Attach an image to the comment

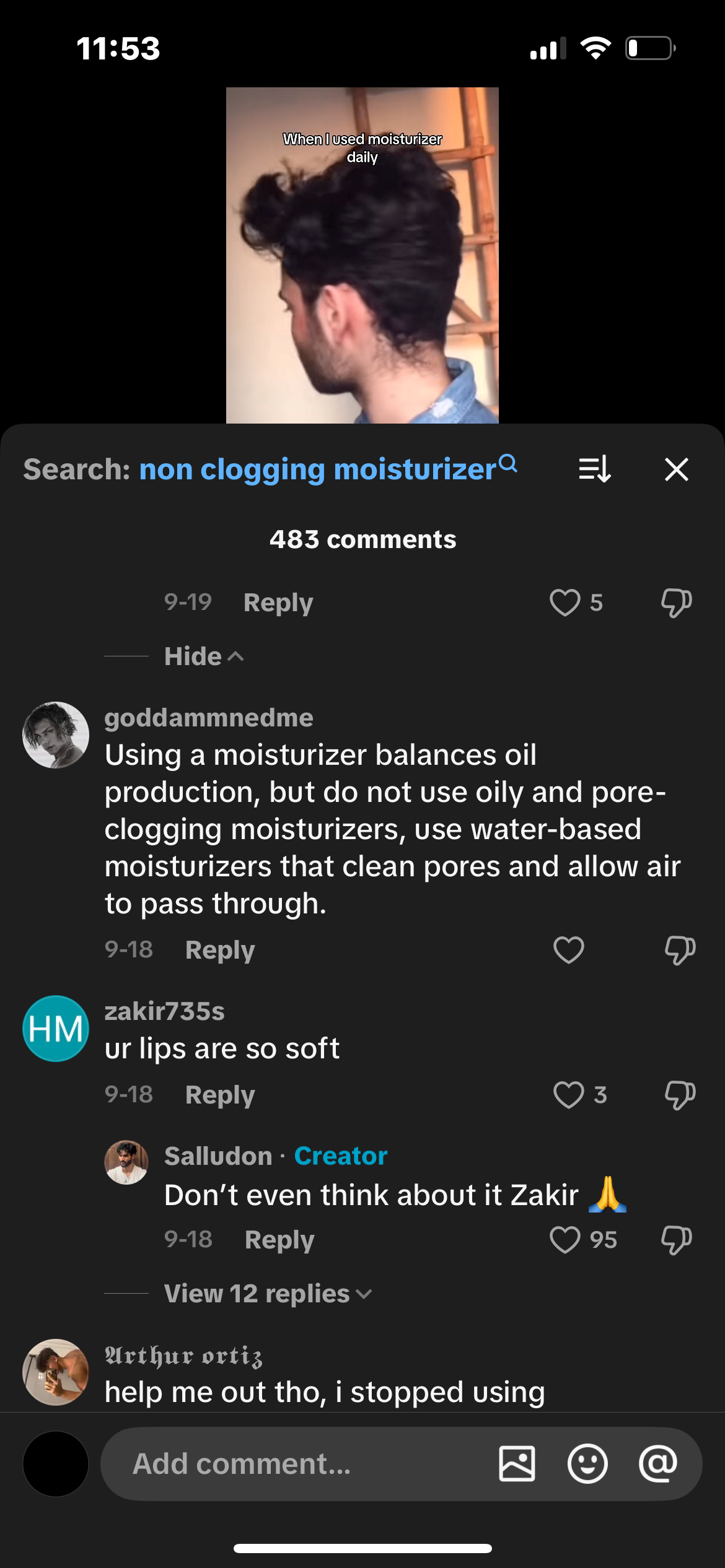coord(517,1464)
